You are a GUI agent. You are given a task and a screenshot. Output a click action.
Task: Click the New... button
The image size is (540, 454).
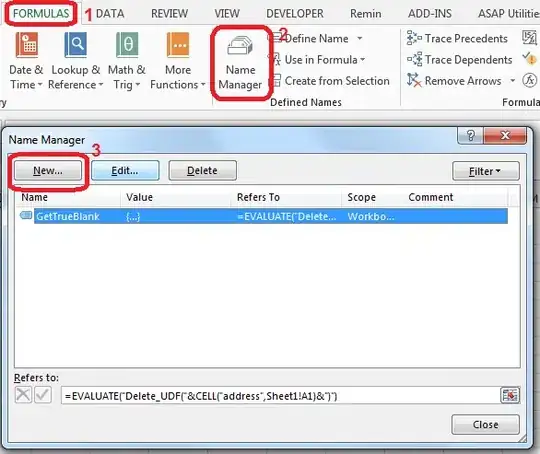(x=48, y=170)
